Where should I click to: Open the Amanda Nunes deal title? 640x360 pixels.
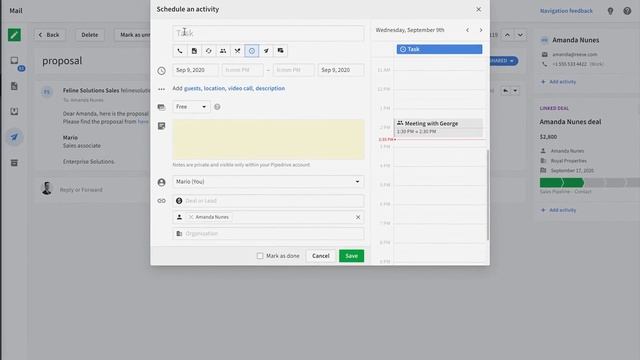tap(570, 122)
